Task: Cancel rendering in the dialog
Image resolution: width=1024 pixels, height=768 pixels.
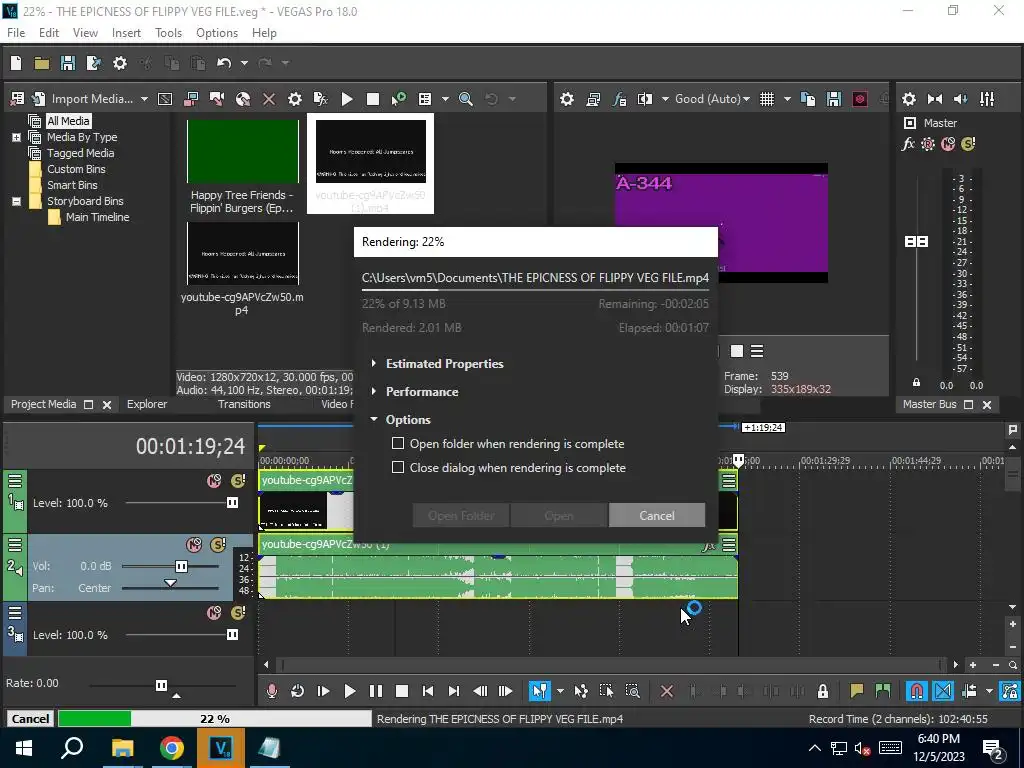Action: (657, 515)
